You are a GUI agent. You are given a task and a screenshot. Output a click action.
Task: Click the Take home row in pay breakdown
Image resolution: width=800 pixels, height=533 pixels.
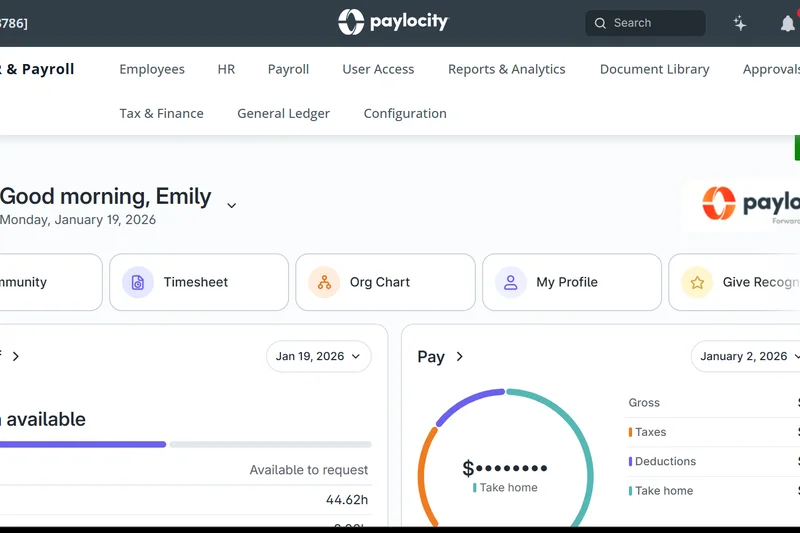tap(713, 491)
